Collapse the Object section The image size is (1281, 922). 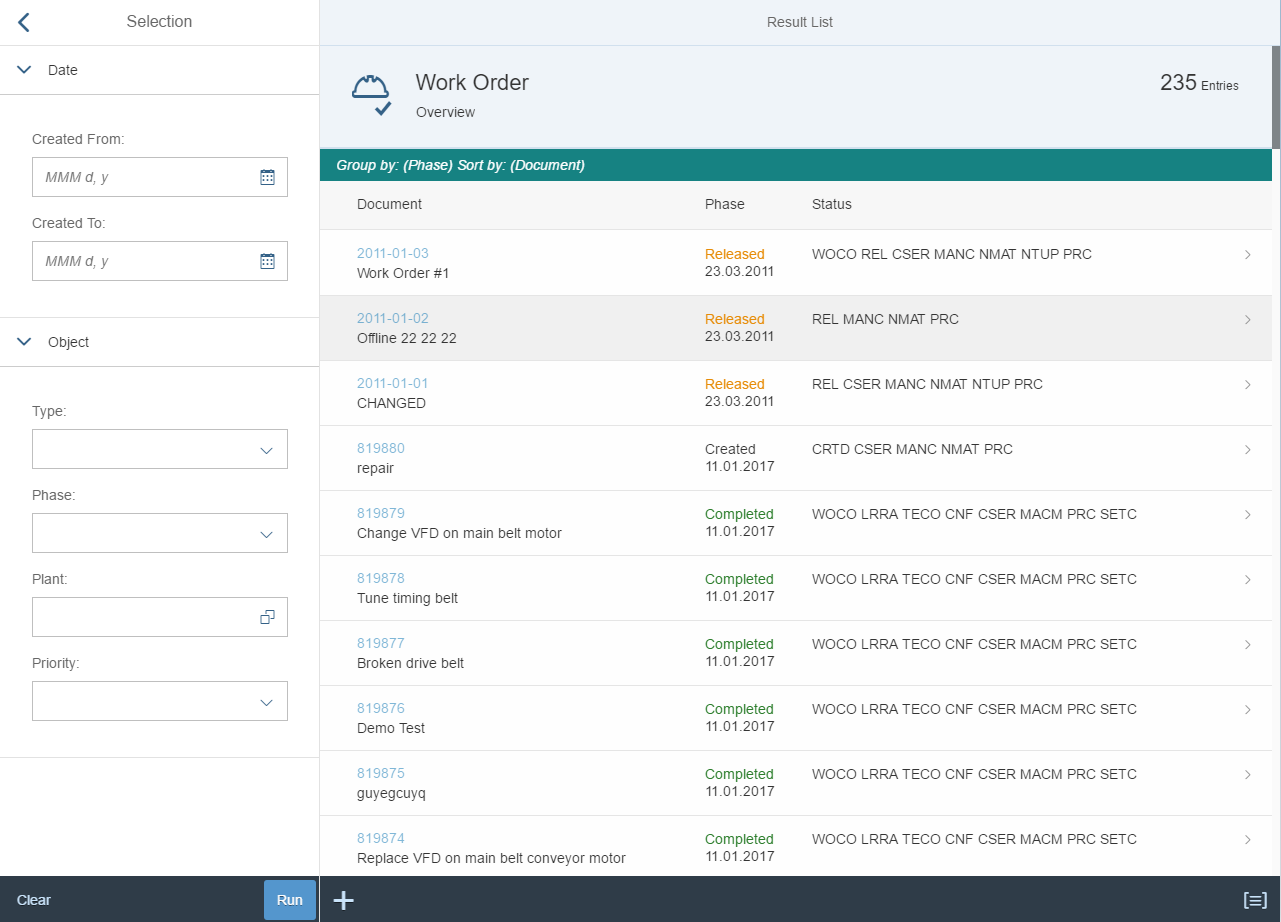coord(24,341)
